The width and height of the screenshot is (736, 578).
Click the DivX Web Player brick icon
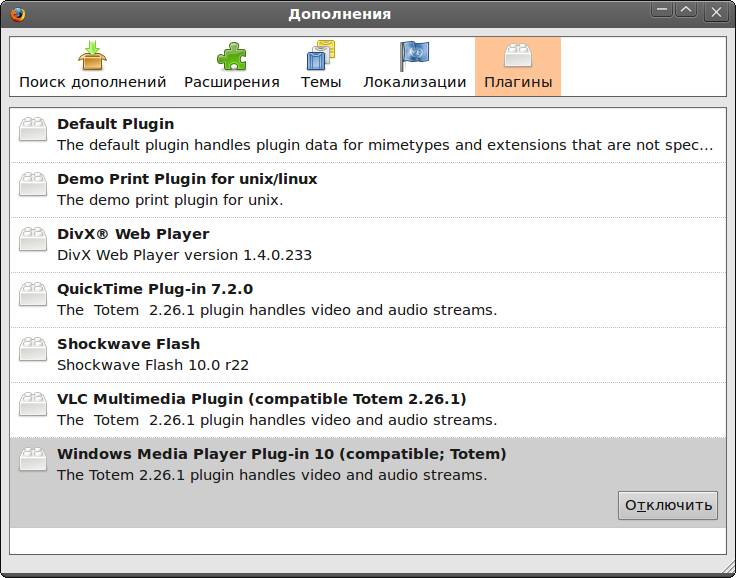click(x=33, y=239)
